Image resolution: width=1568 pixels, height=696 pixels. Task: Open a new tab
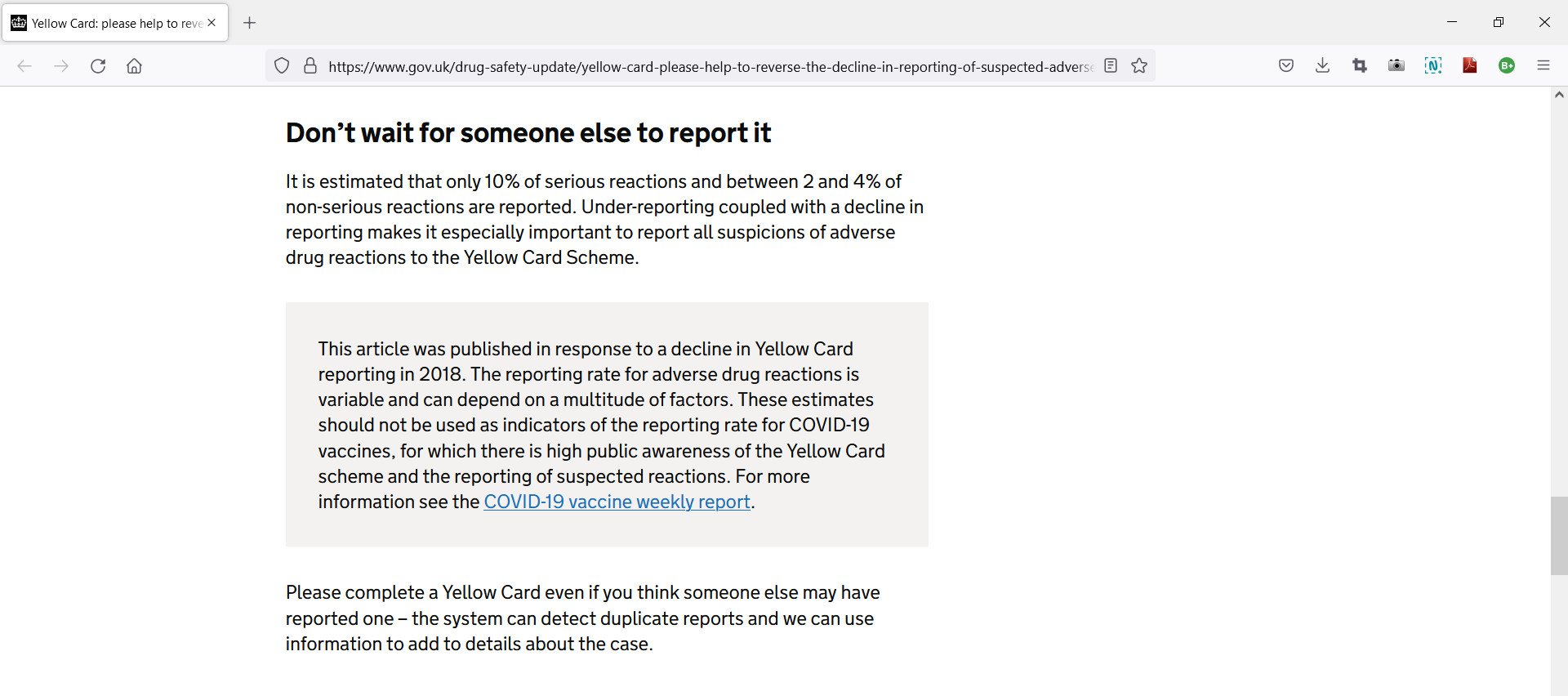point(250,23)
